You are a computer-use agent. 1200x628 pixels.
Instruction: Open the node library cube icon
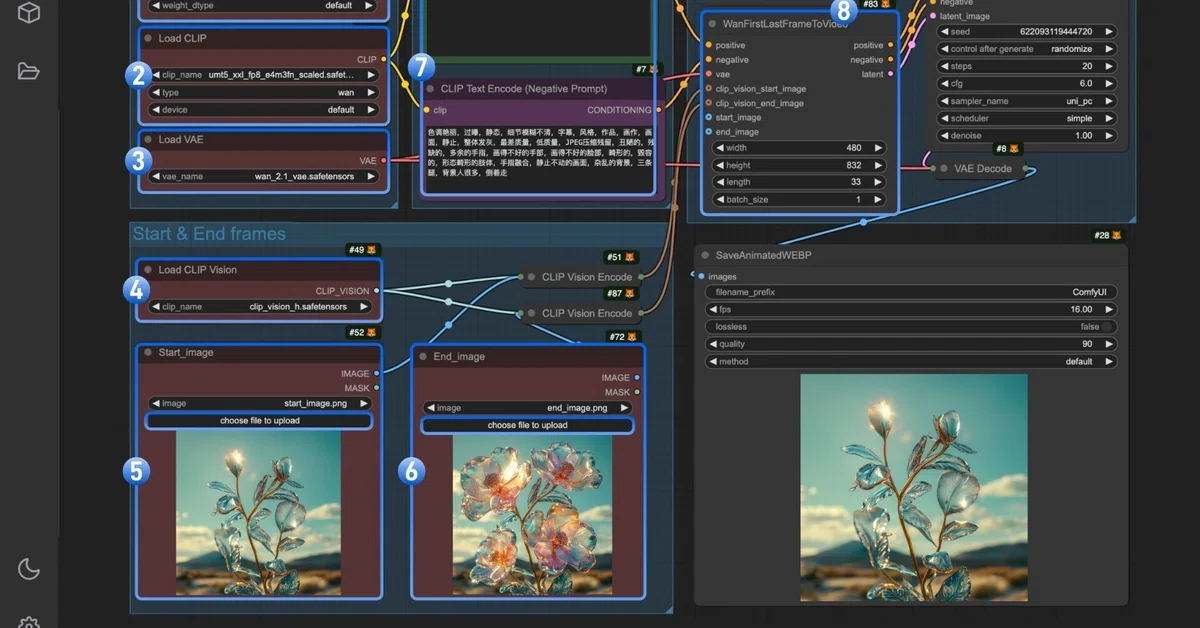click(29, 13)
